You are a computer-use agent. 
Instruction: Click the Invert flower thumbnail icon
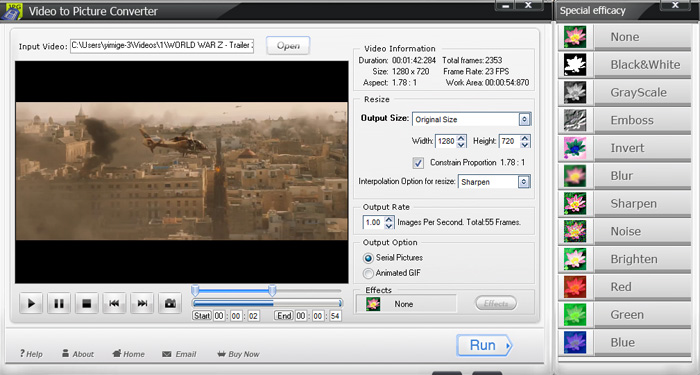(575, 148)
